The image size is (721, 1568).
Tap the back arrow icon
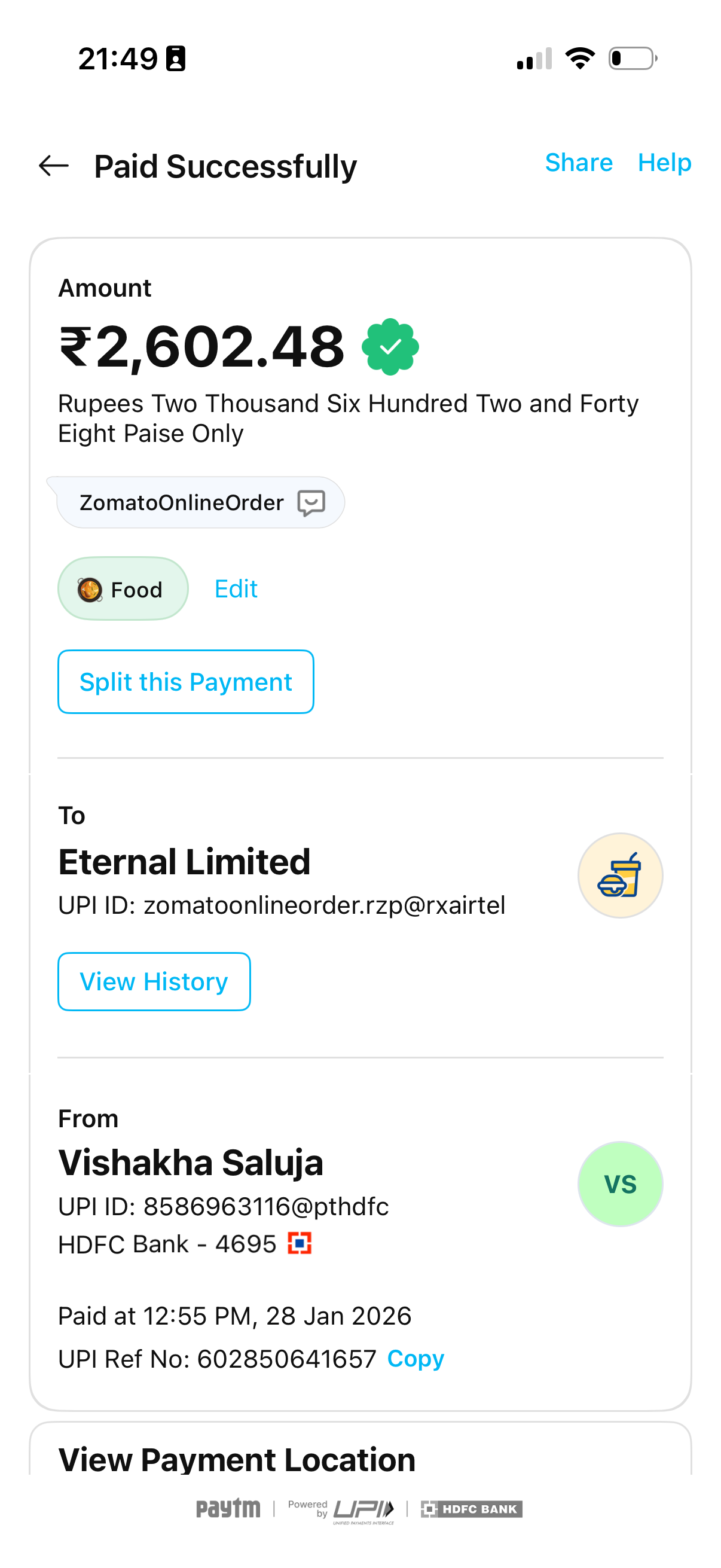pos(54,166)
